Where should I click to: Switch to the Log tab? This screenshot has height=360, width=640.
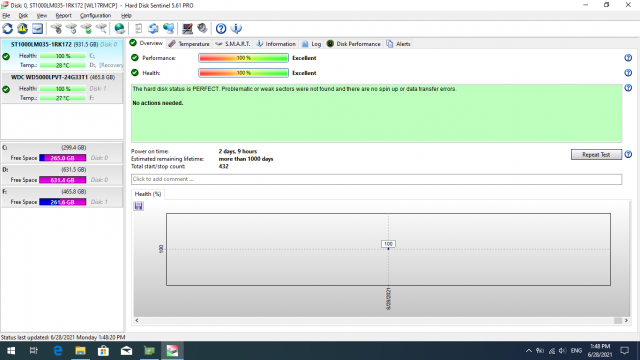pos(311,44)
